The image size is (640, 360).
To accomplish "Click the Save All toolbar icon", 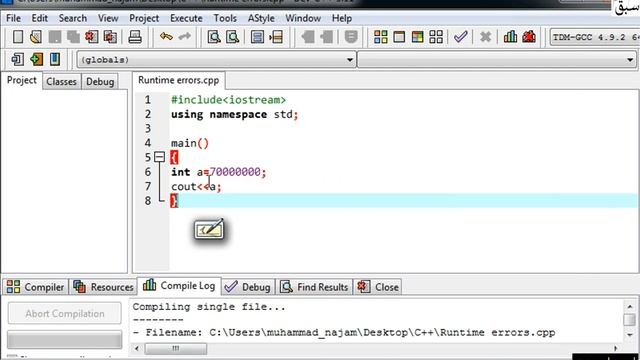I will tap(73, 37).
